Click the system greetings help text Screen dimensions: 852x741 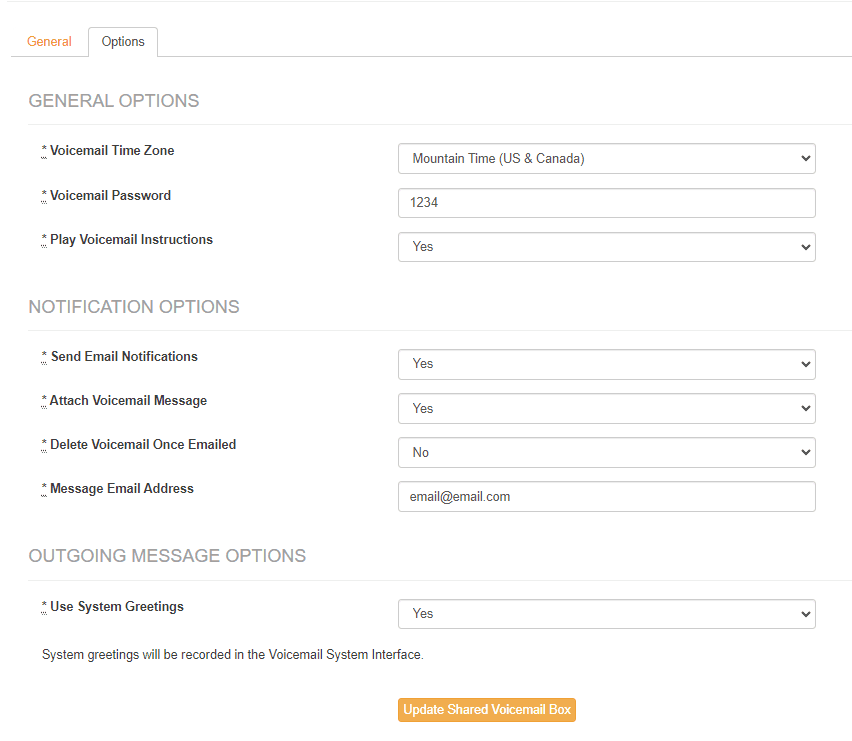tap(233, 655)
